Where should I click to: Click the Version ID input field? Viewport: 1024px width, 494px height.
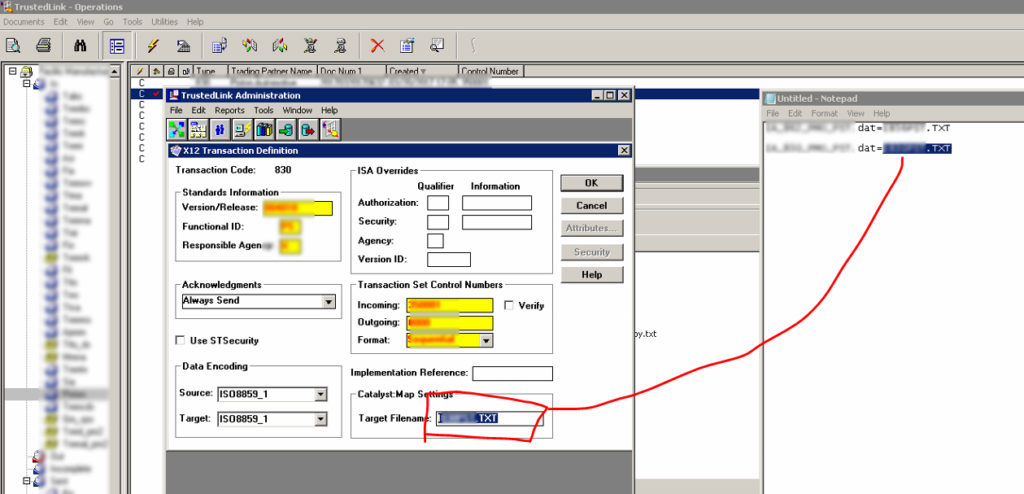pyautogui.click(x=448, y=260)
